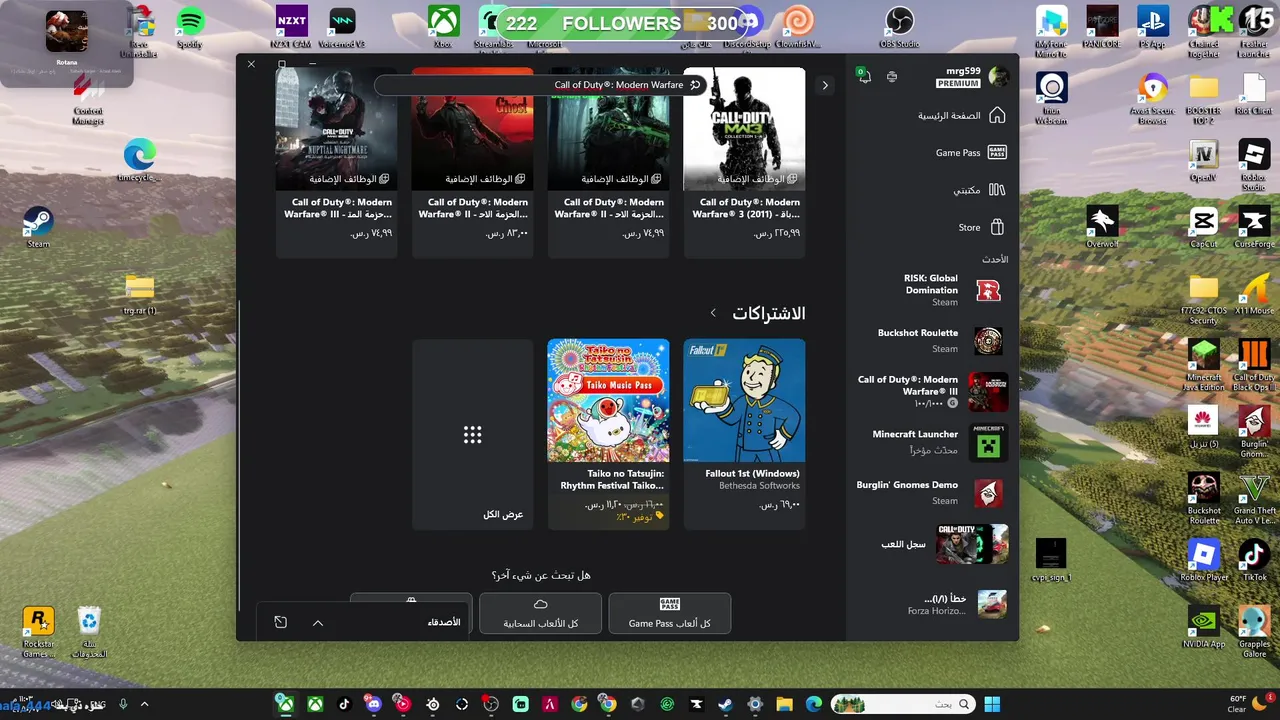
Task: Open the Xbox app home page icon
Action: point(997,116)
